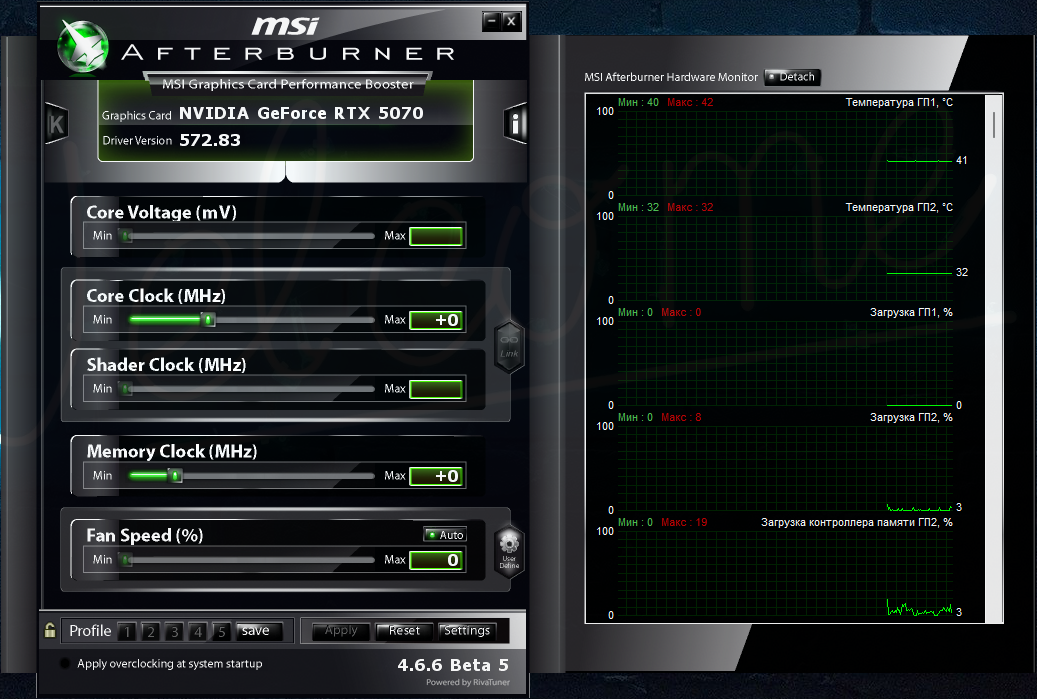Click the Температура ГП2 graph
Image resolution: width=1037 pixels, height=699 pixels.
tap(785, 259)
